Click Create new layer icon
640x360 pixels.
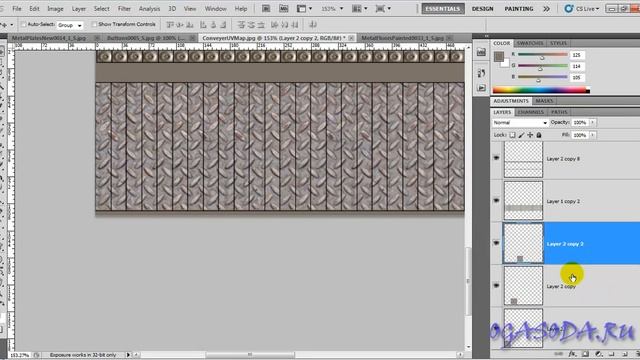click(624, 354)
